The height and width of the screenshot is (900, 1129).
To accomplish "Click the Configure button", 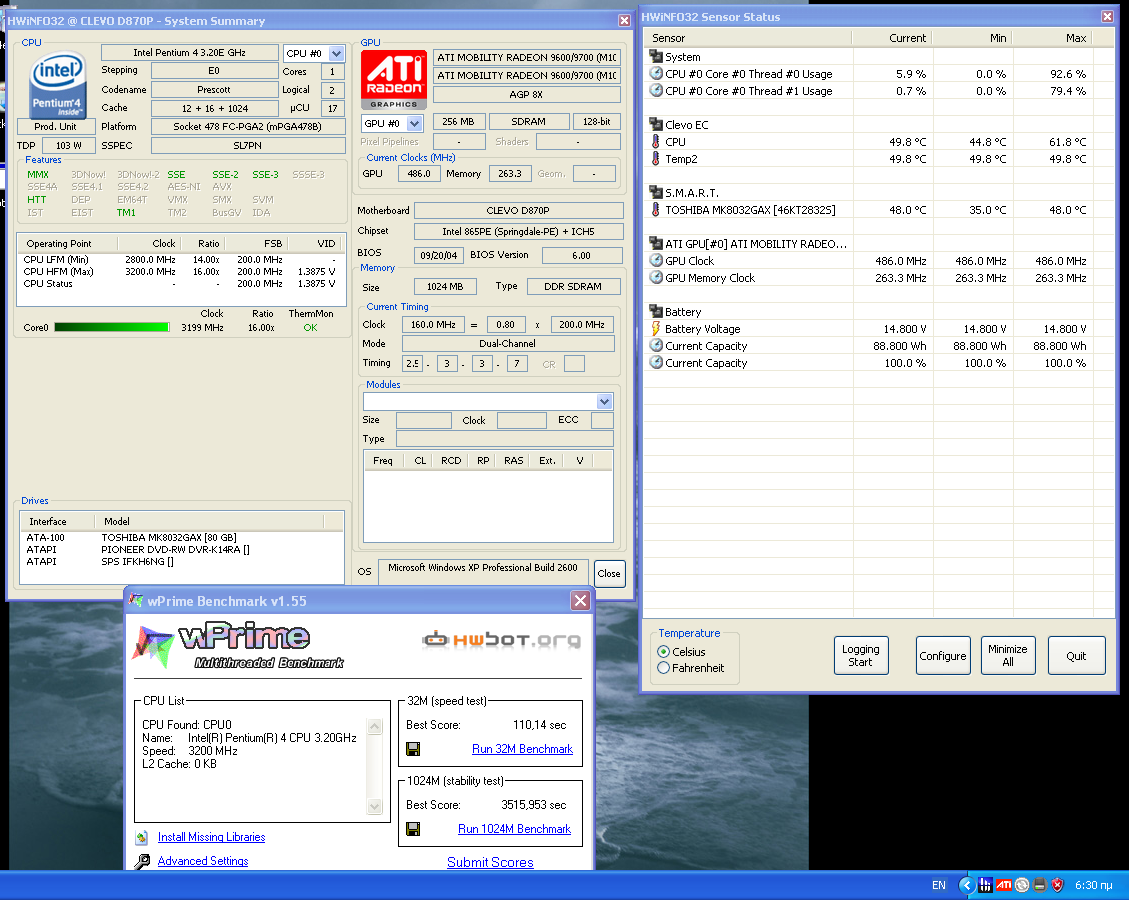I will point(943,655).
